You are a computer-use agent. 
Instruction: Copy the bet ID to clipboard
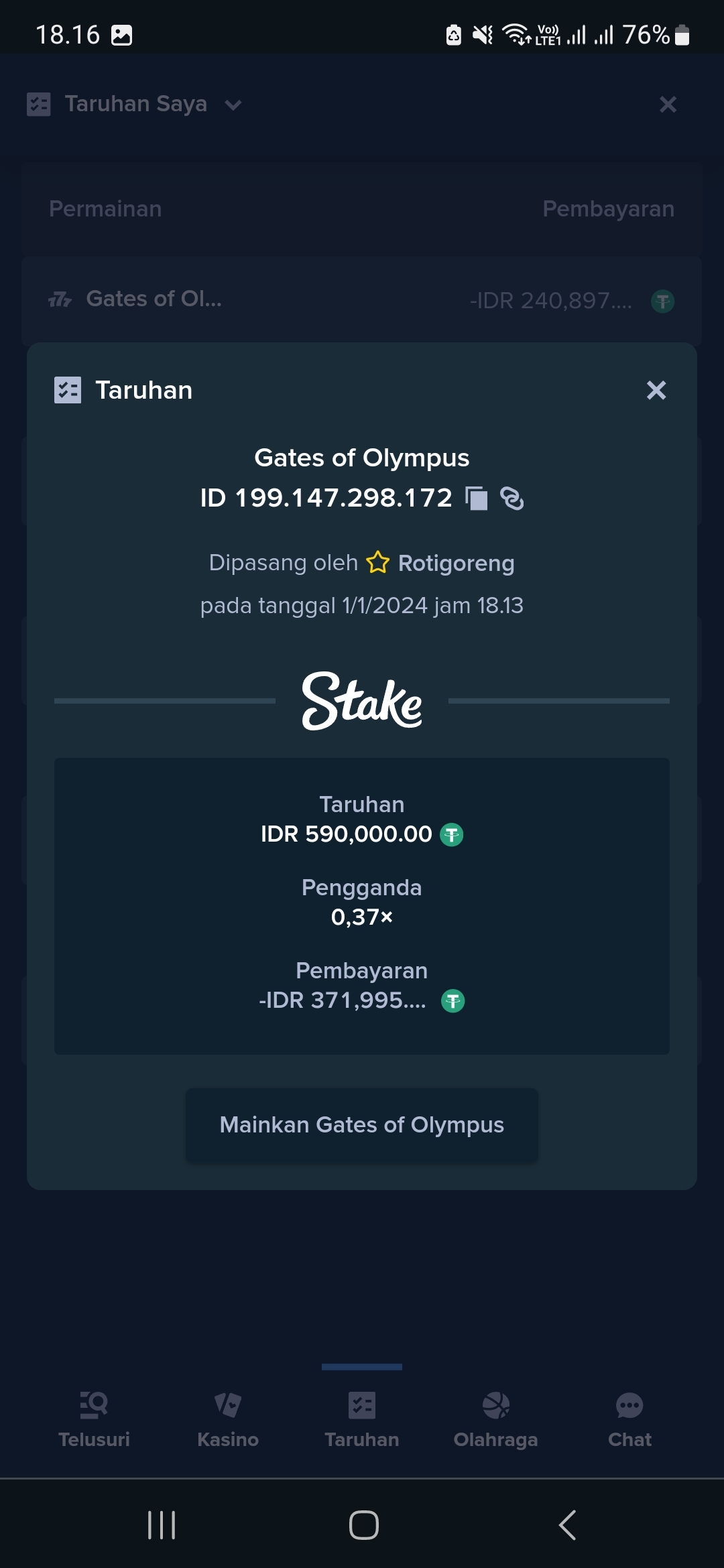click(477, 499)
